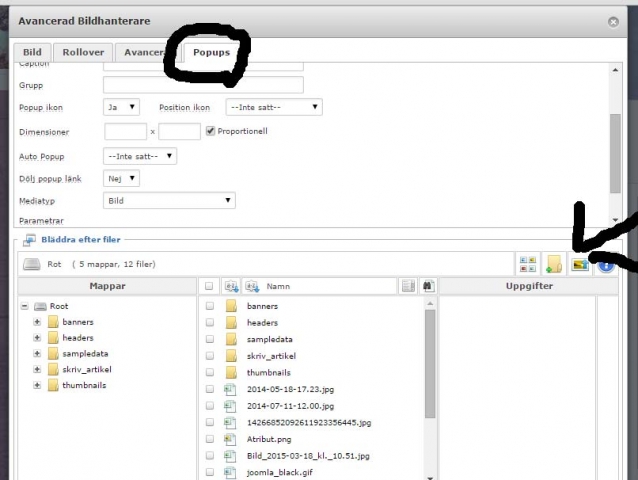This screenshot has width=638, height=480.
Task: Toggle the Proportionell checkbox
Action: [210, 131]
